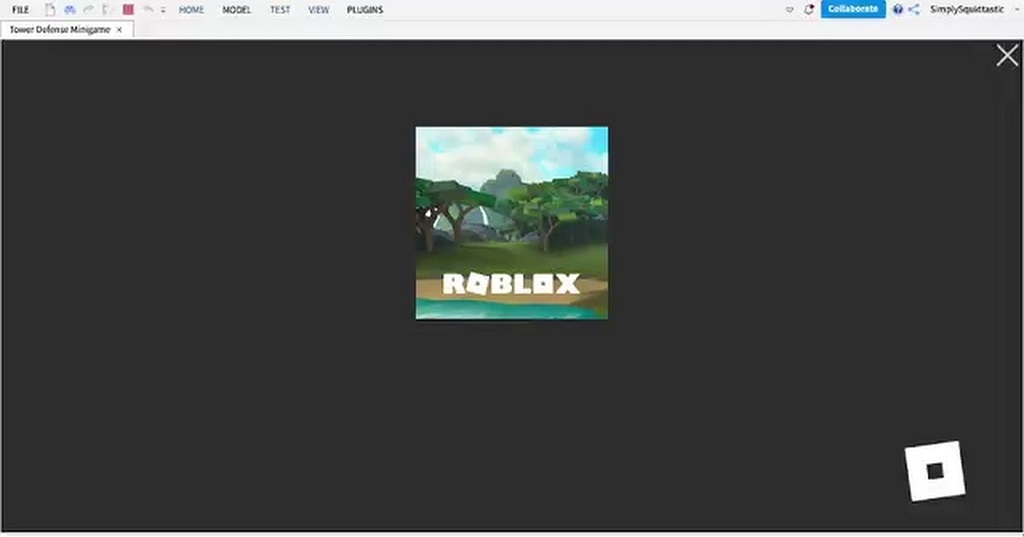This screenshot has width=1024, height=537.
Task: Click the SimplySquittastic username
Action: 967,9
